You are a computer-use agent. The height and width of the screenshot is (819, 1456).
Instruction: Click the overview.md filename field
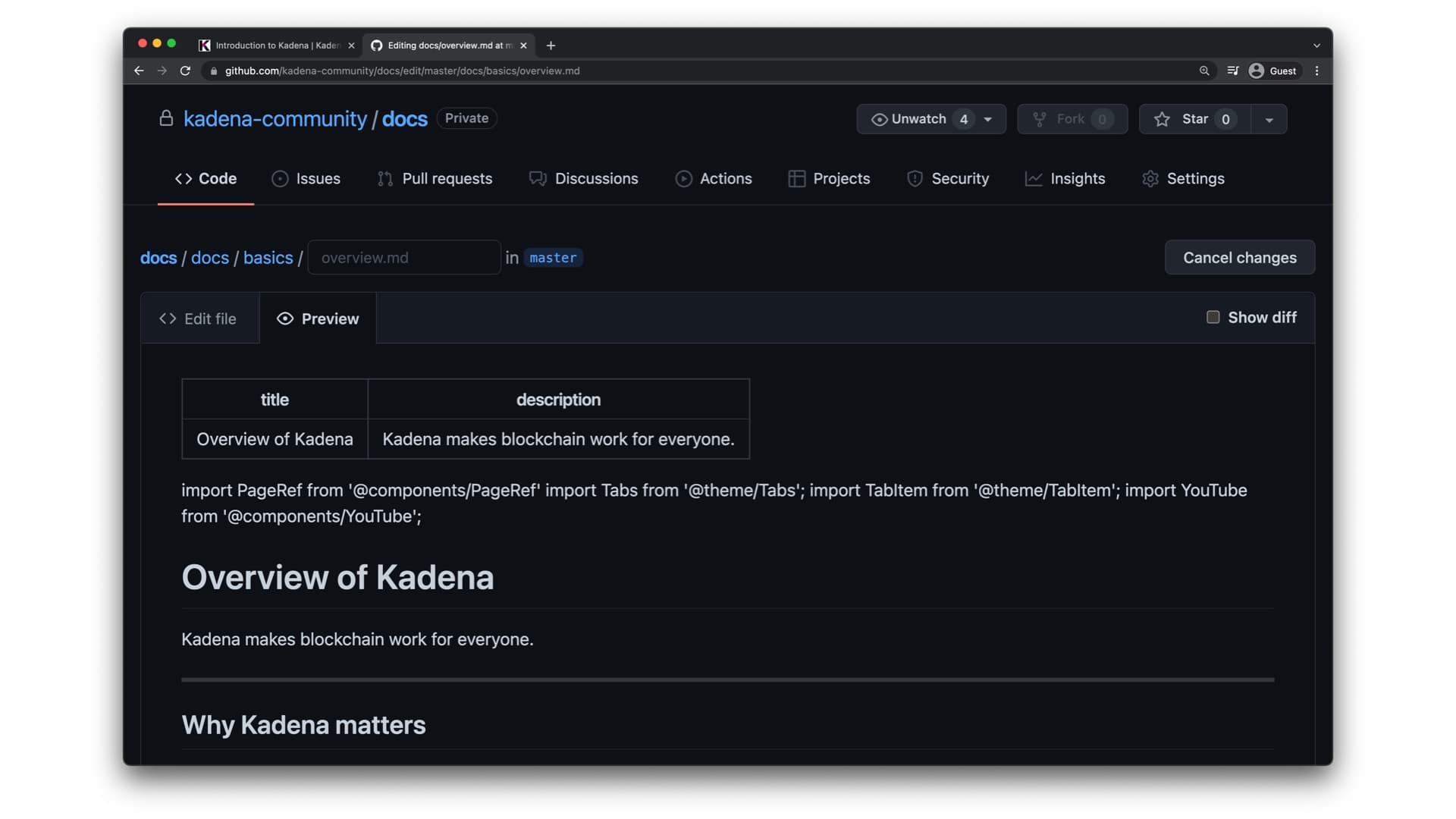pos(404,258)
